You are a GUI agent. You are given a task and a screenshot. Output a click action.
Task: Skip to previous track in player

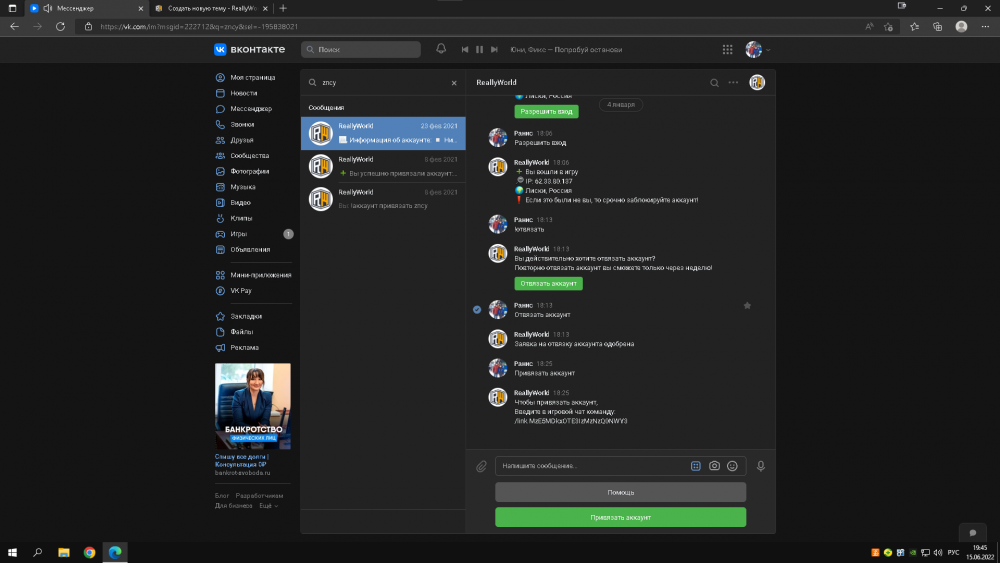coord(465,49)
